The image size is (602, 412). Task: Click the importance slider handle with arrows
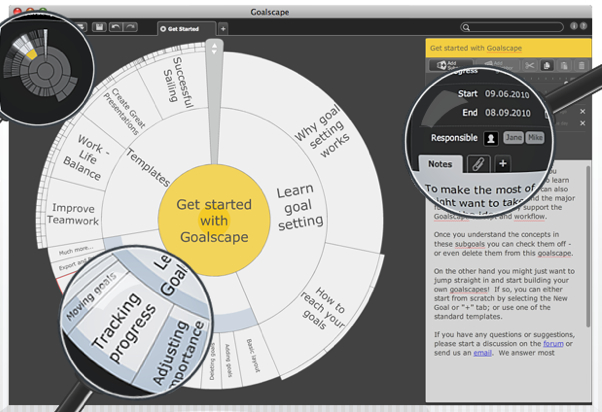coord(214,49)
